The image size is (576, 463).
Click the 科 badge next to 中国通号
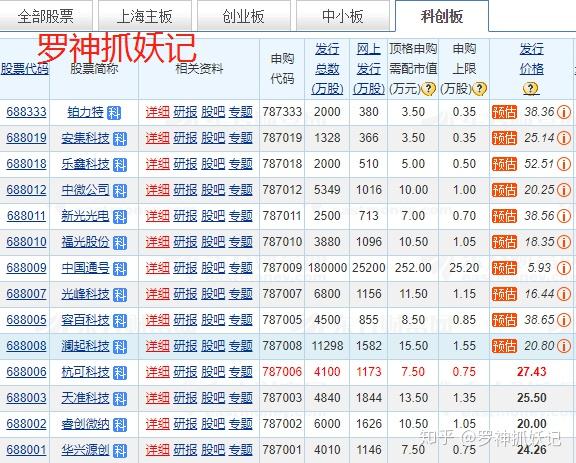click(120, 269)
